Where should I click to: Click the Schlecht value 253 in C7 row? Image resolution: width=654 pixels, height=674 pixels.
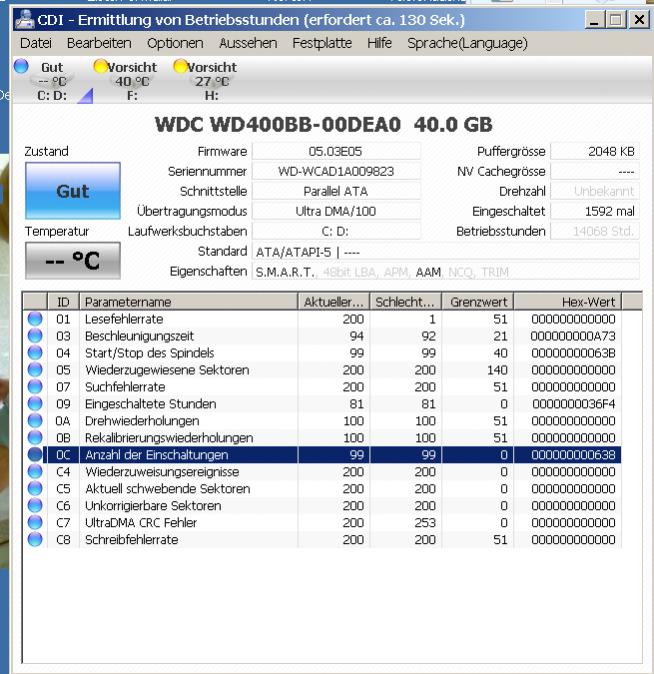[425, 523]
